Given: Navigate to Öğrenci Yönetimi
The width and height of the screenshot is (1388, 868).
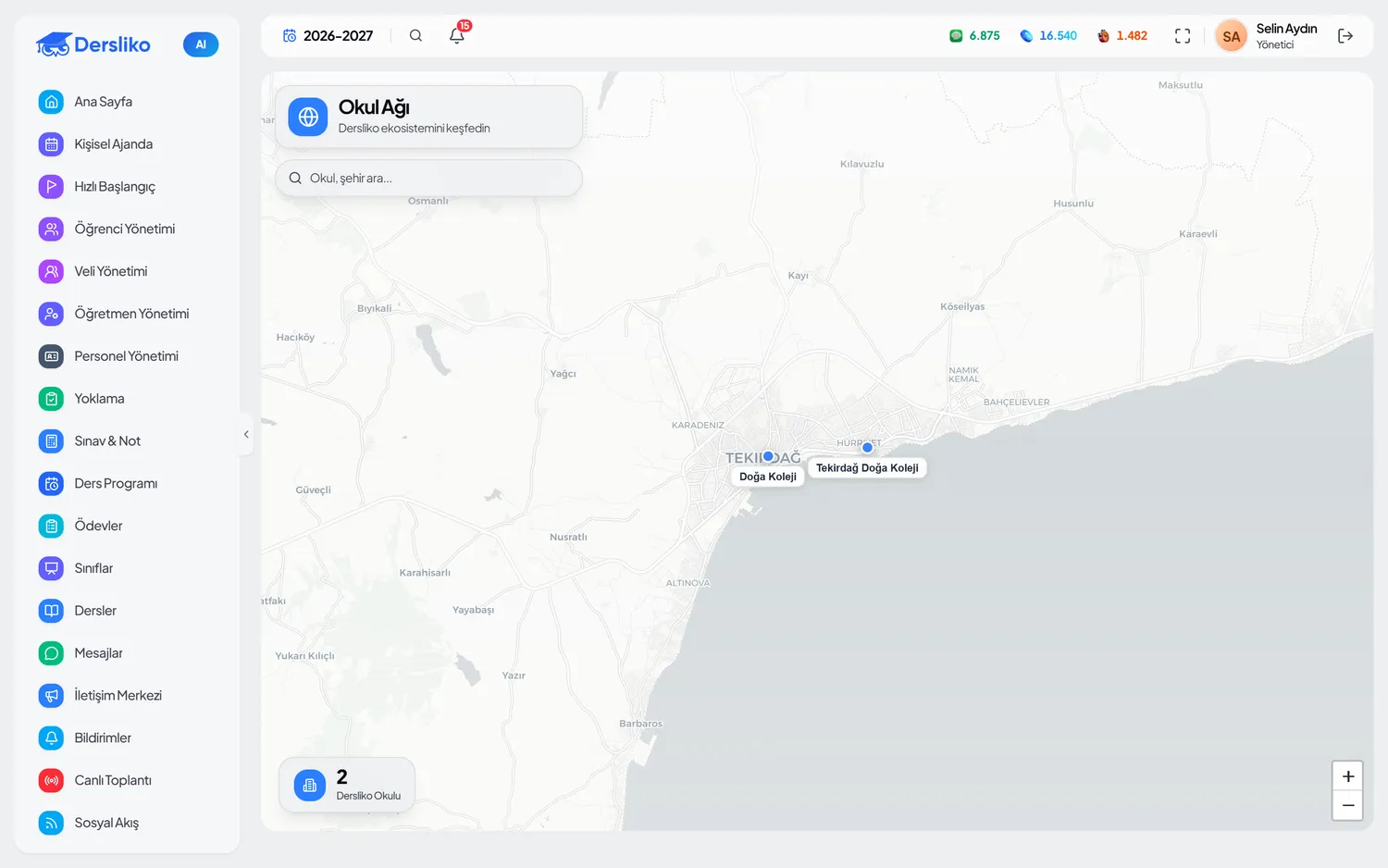Looking at the screenshot, I should click(127, 229).
